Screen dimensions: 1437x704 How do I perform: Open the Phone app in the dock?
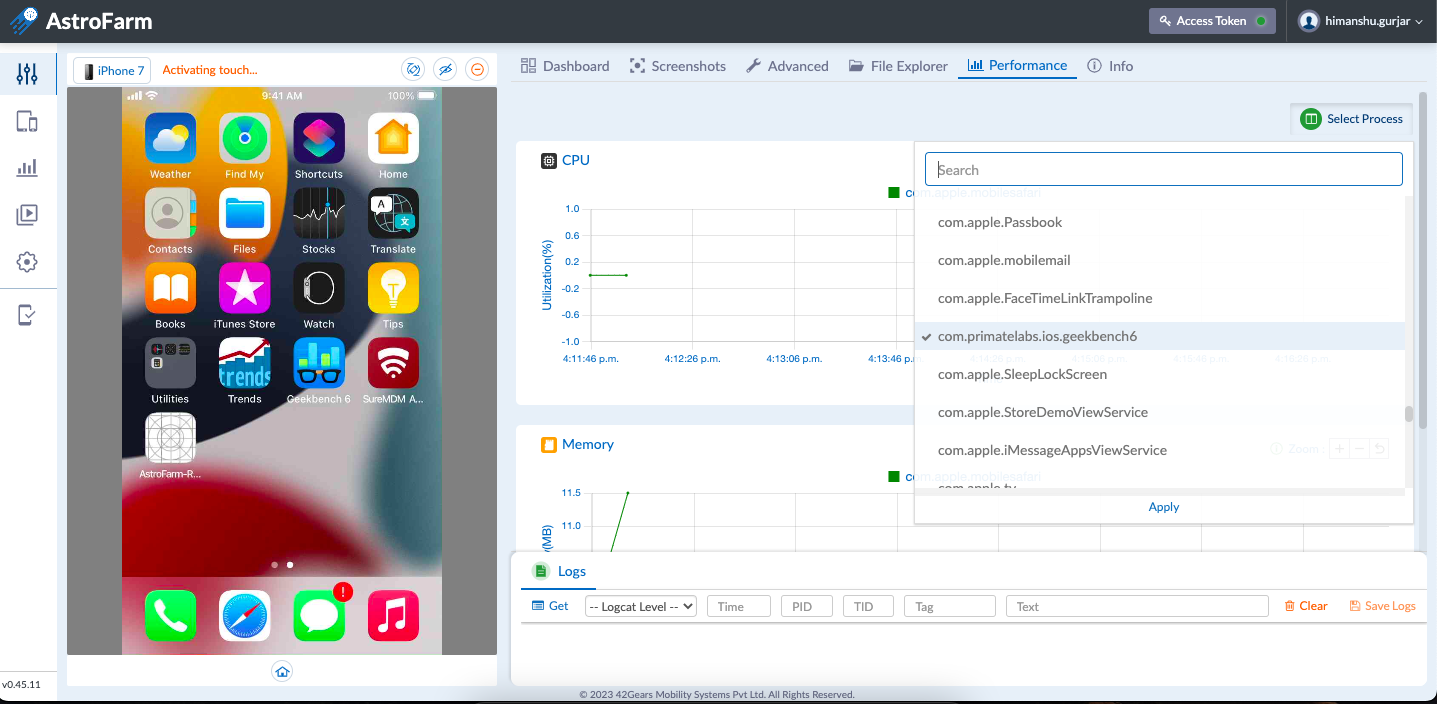(x=170, y=615)
